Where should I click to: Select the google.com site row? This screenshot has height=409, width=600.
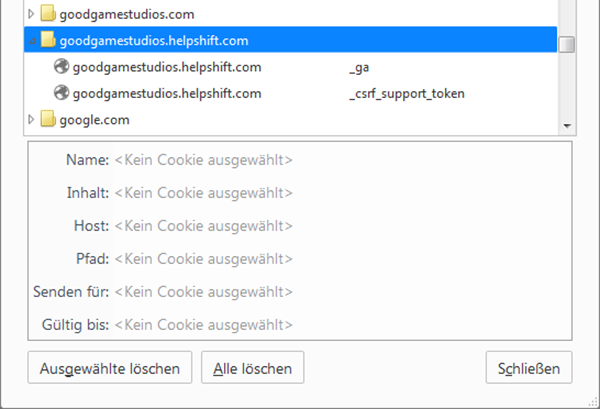click(x=290, y=120)
